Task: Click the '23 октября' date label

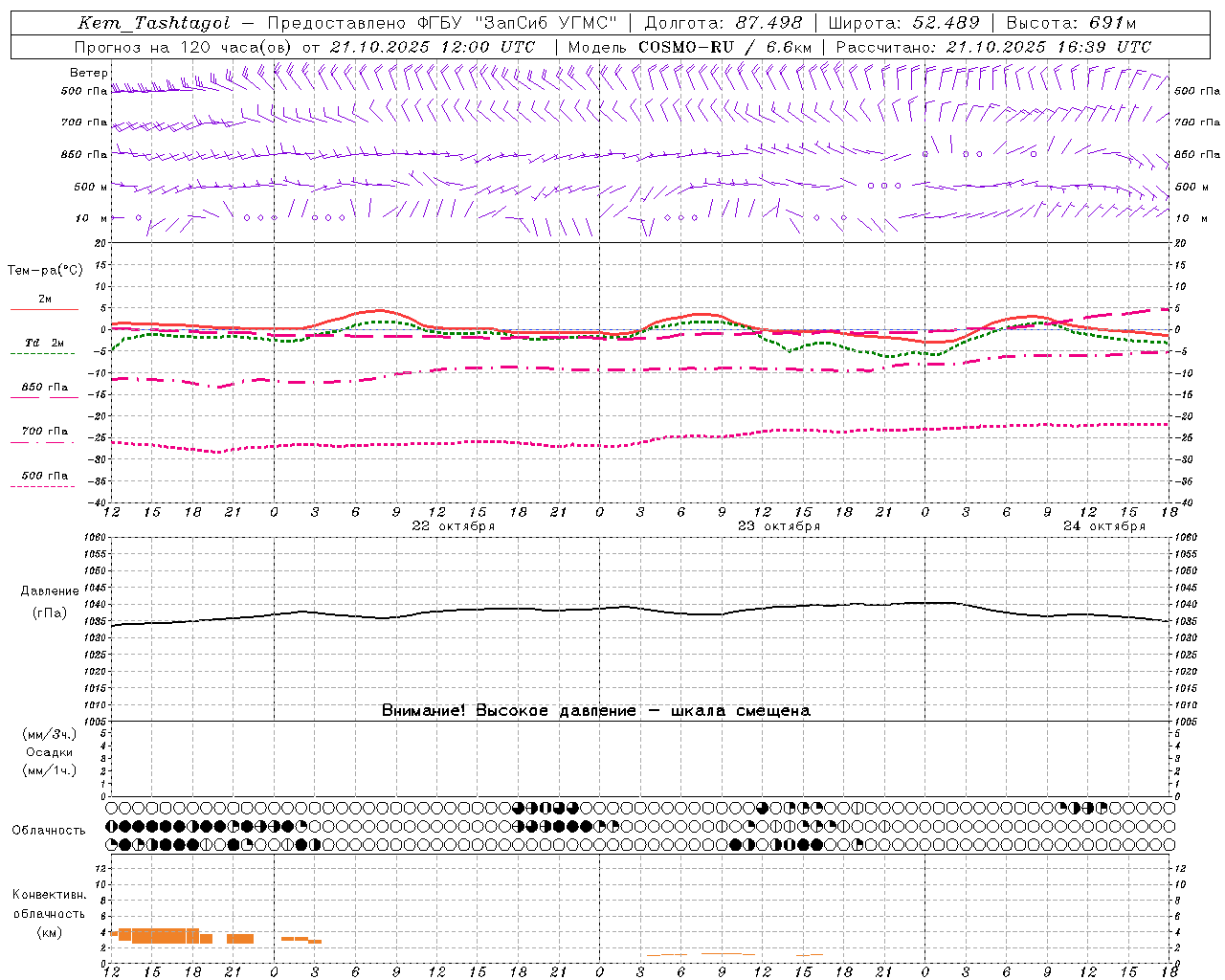Action: 779,526
